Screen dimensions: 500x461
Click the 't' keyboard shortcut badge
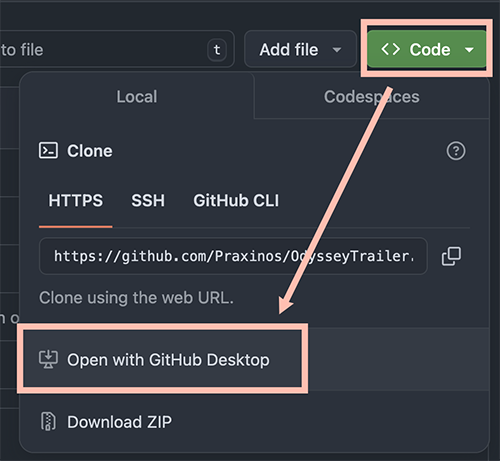[217, 50]
